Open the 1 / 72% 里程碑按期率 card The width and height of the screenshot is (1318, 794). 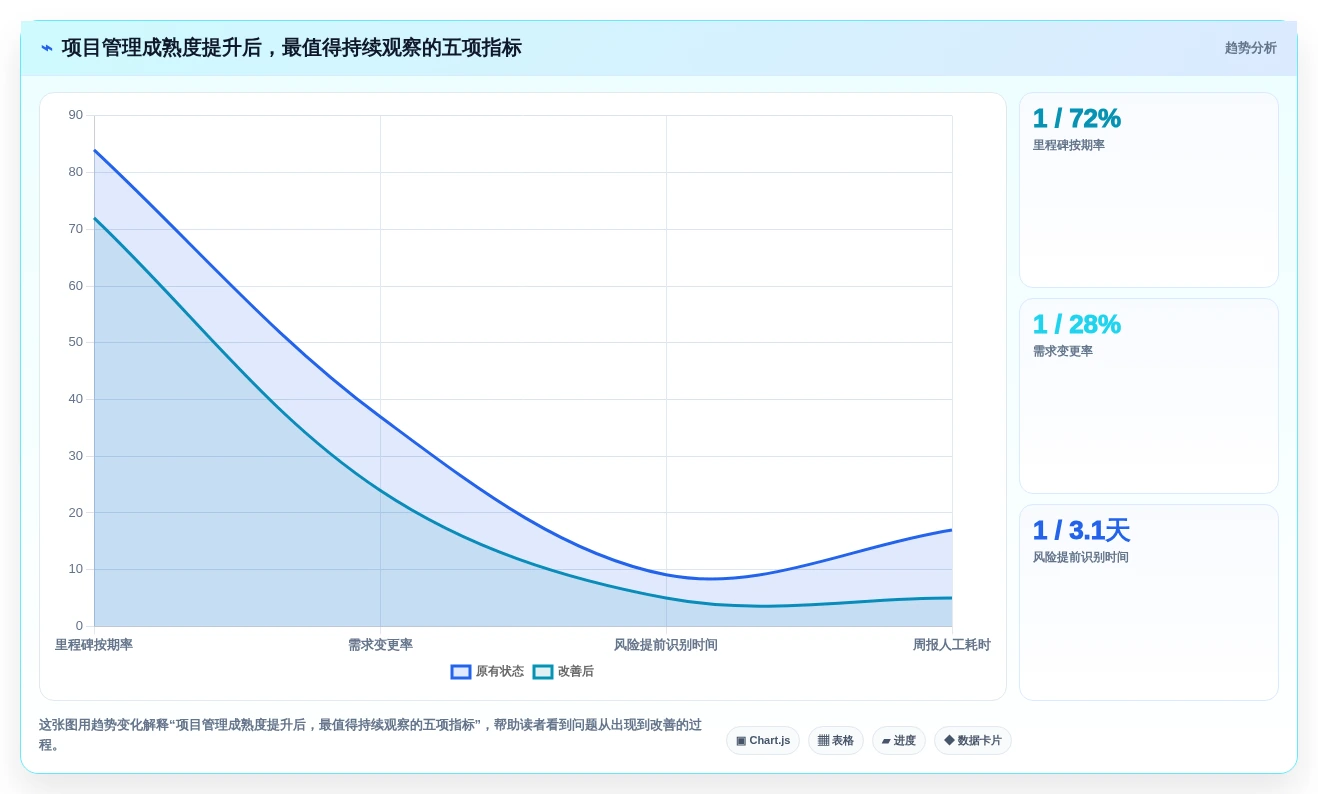point(1149,190)
